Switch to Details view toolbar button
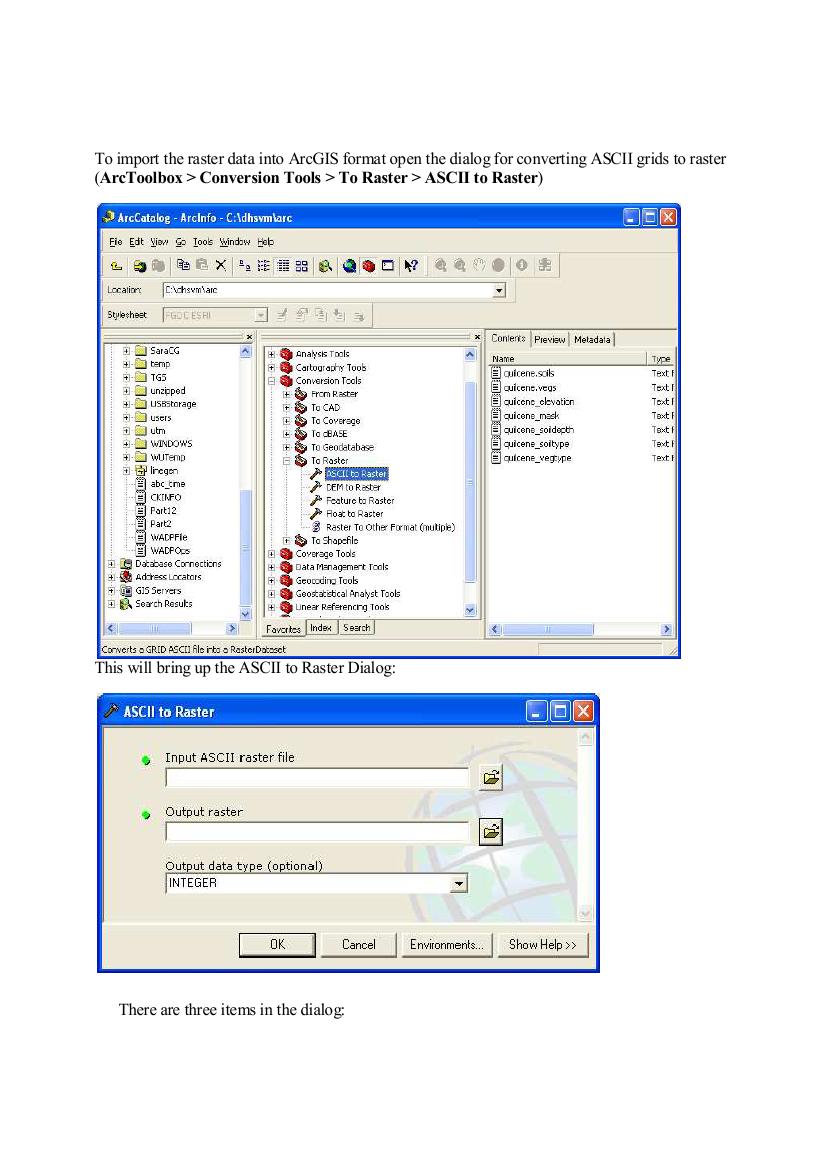 tap(283, 265)
